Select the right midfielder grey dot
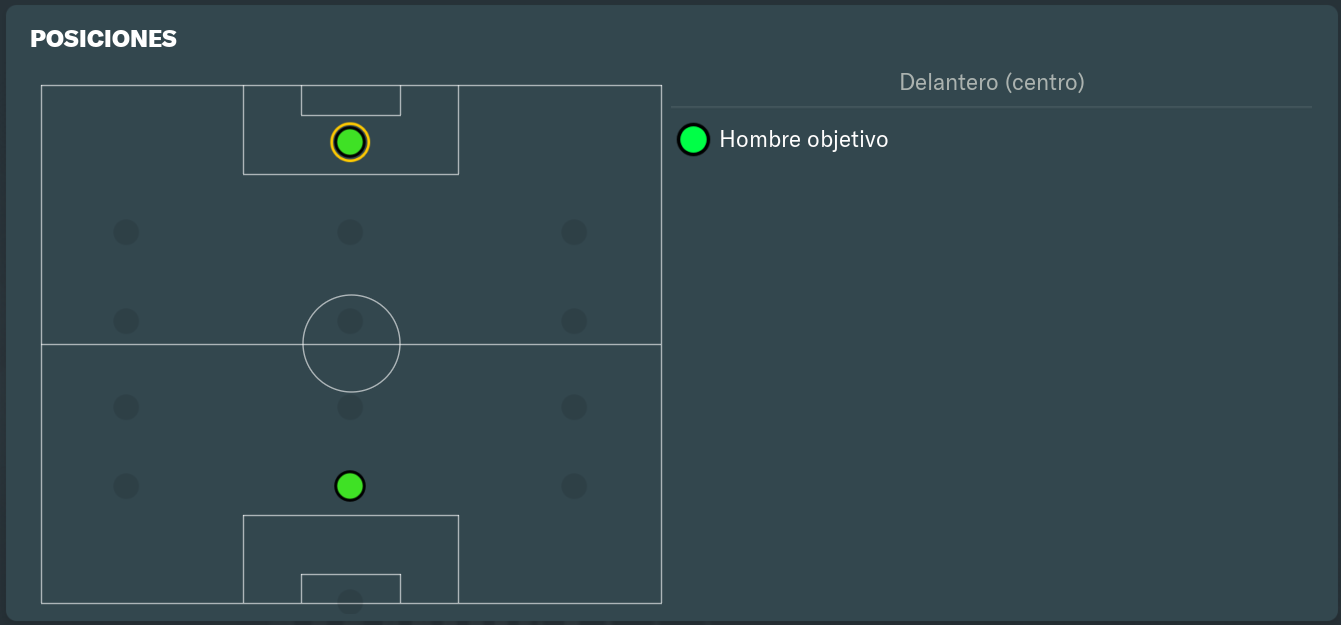 (574, 321)
